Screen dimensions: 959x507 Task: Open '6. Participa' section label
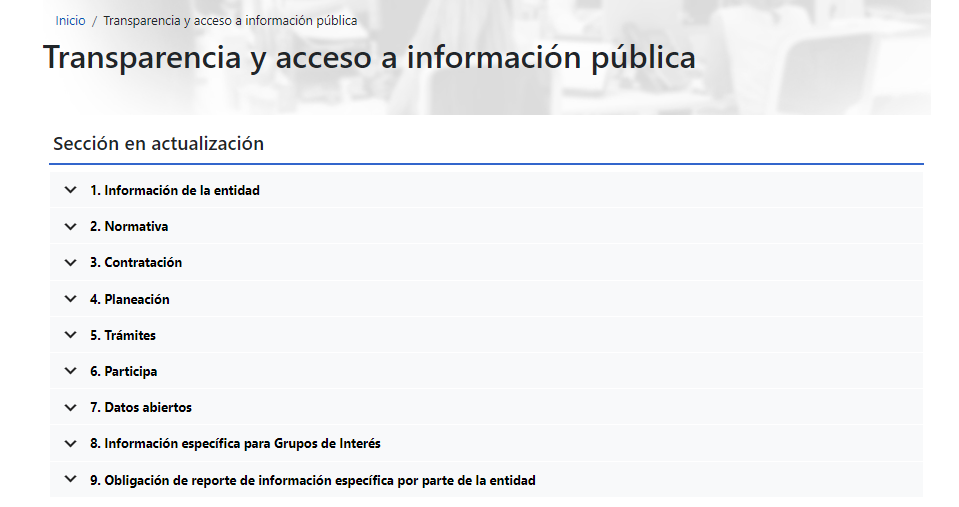pos(124,371)
